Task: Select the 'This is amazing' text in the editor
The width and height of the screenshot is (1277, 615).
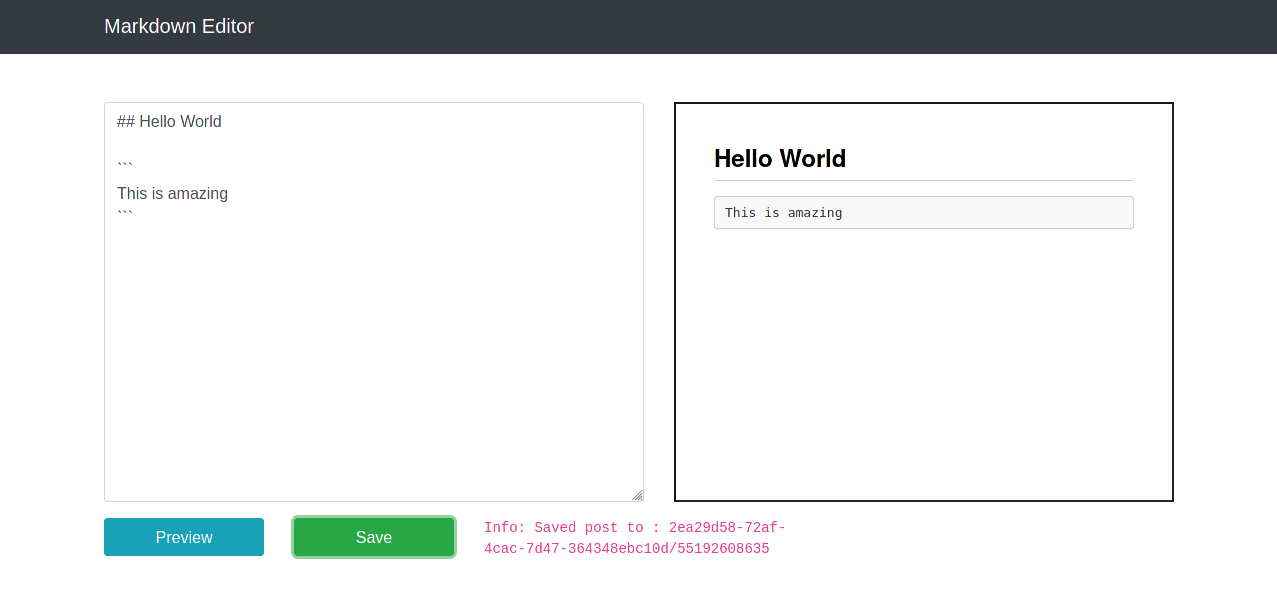Action: [x=172, y=193]
